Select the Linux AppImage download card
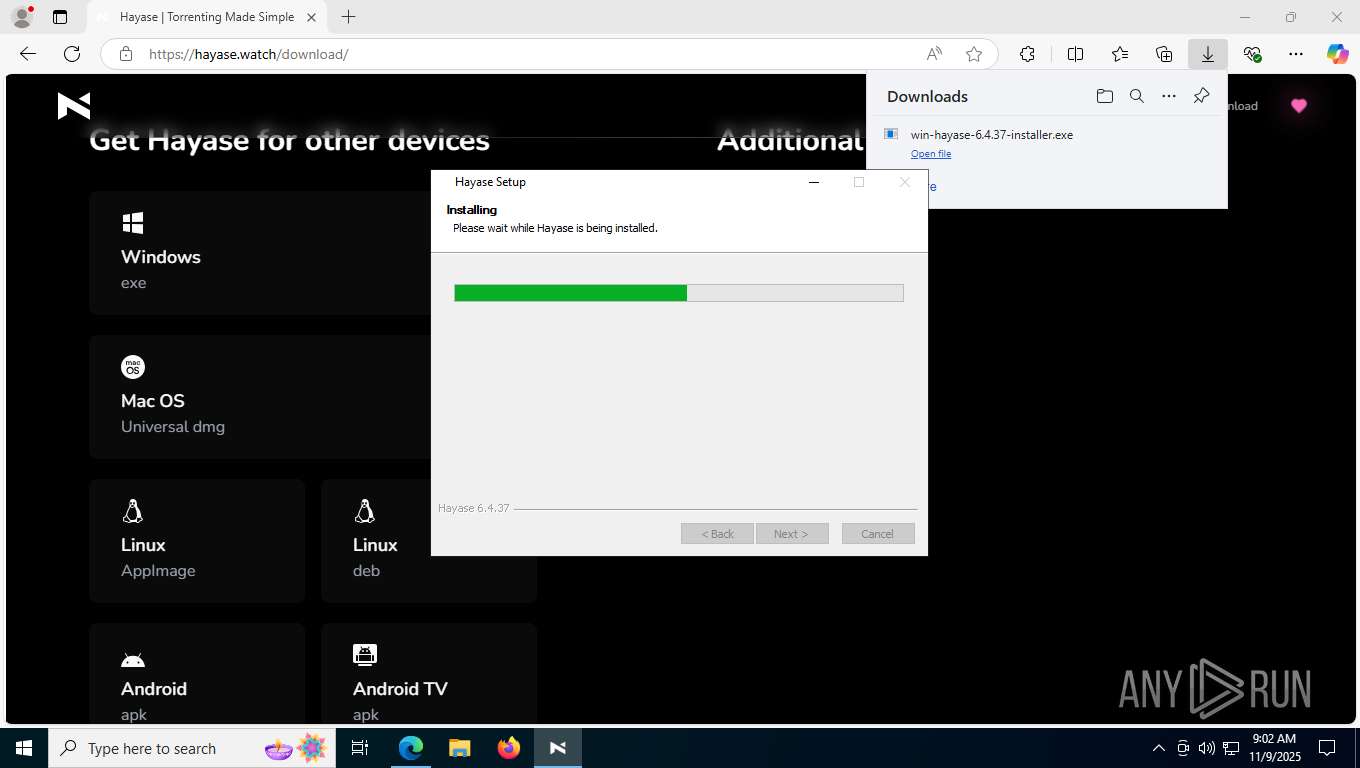Image resolution: width=1360 pixels, height=768 pixels. (197, 541)
